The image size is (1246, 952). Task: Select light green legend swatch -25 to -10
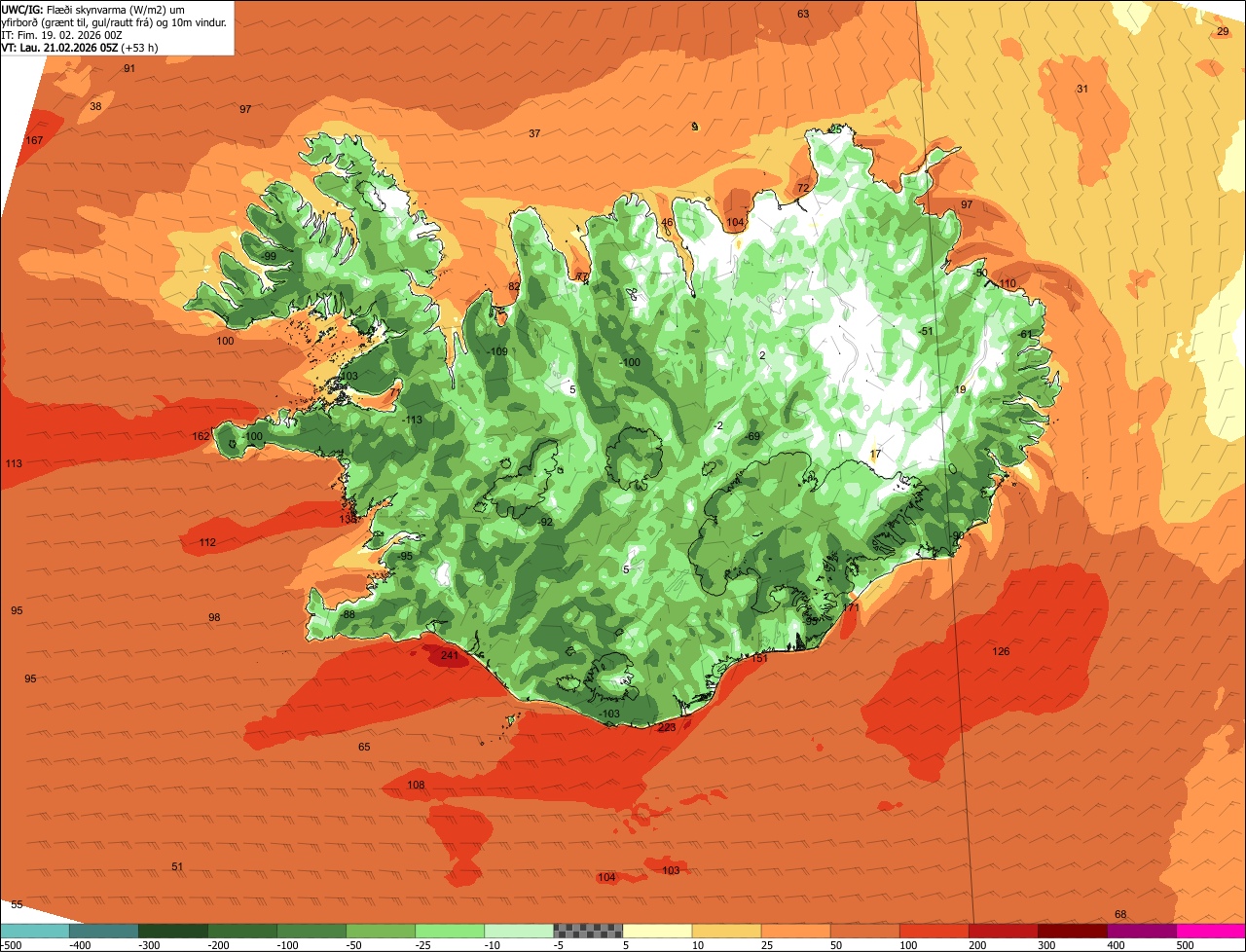click(x=450, y=931)
